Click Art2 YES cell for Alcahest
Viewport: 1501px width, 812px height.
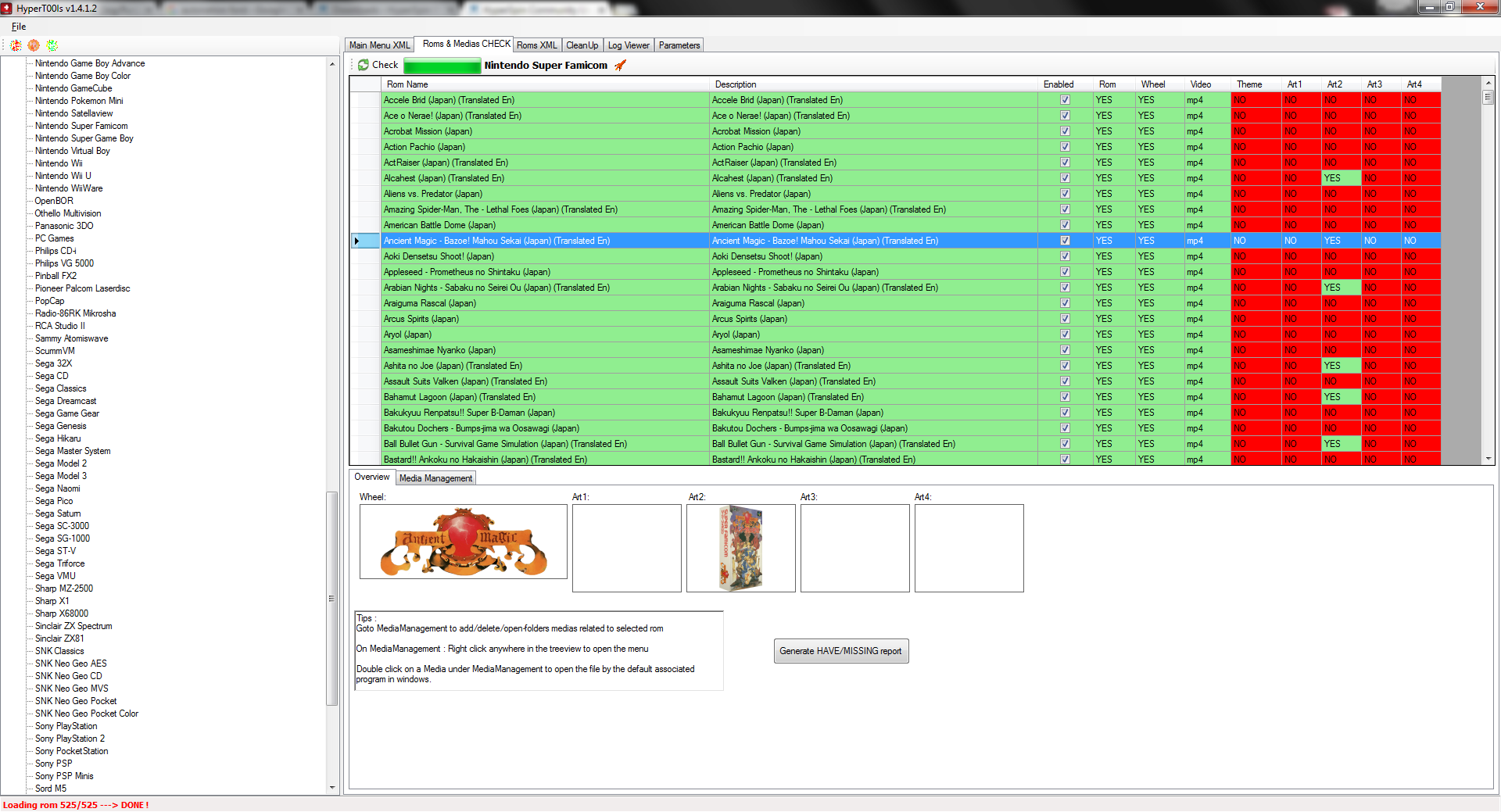[x=1341, y=178]
